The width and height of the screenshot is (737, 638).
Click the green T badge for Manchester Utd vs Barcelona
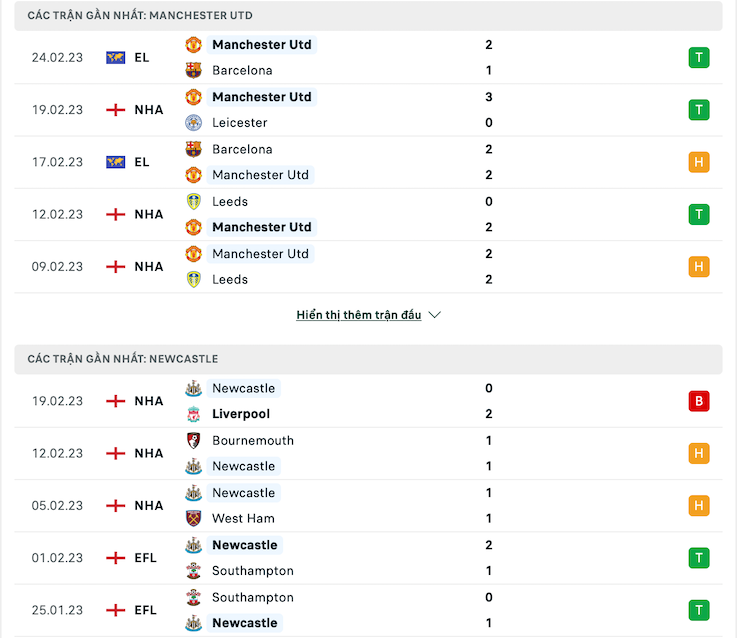(699, 58)
